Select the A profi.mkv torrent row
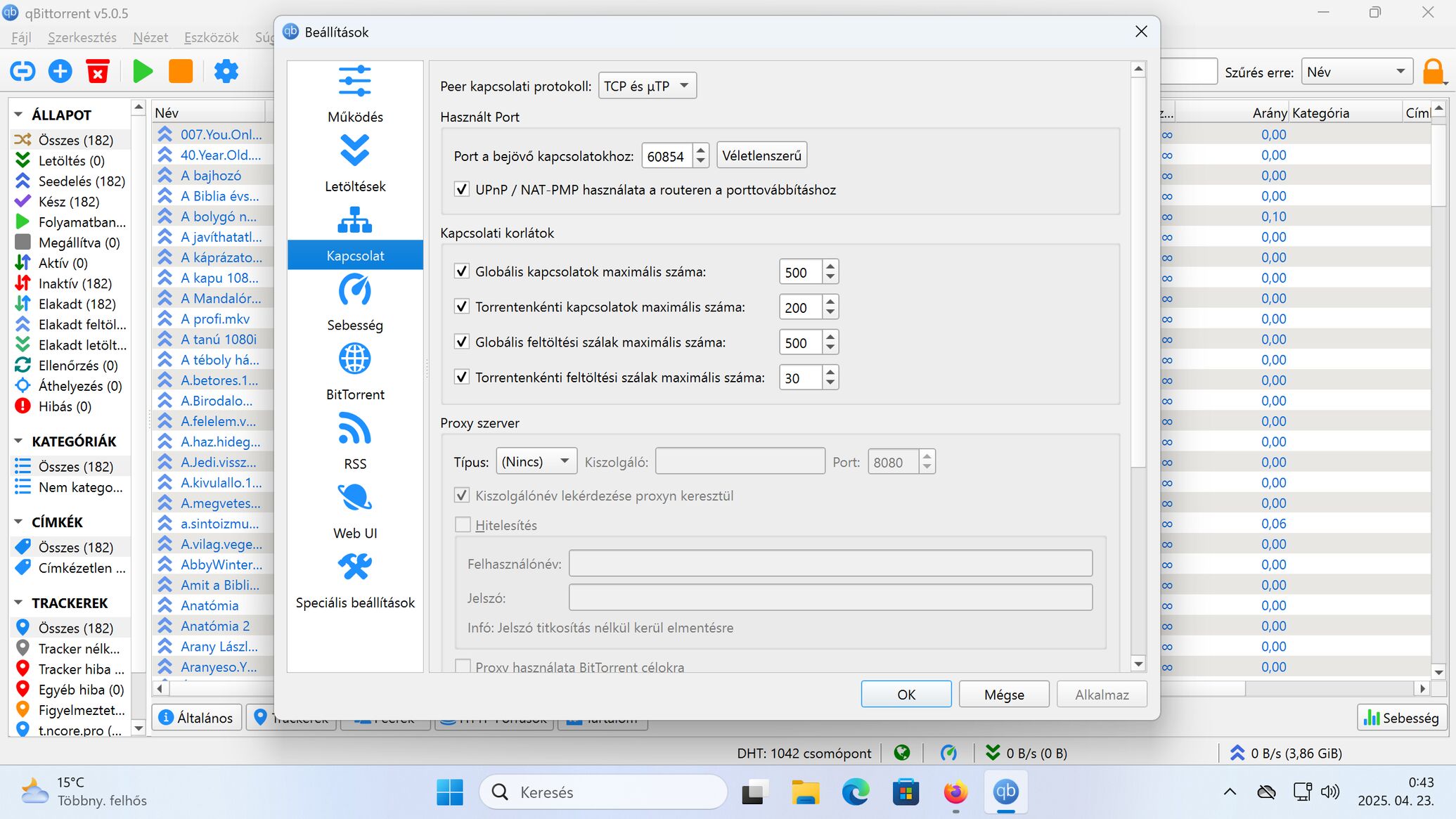This screenshot has height=819, width=1456. tap(213, 318)
